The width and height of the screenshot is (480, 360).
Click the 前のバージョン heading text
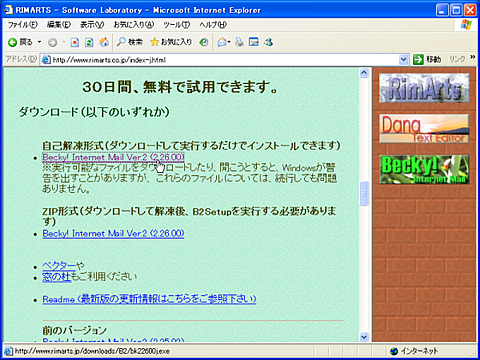[x=74, y=330]
